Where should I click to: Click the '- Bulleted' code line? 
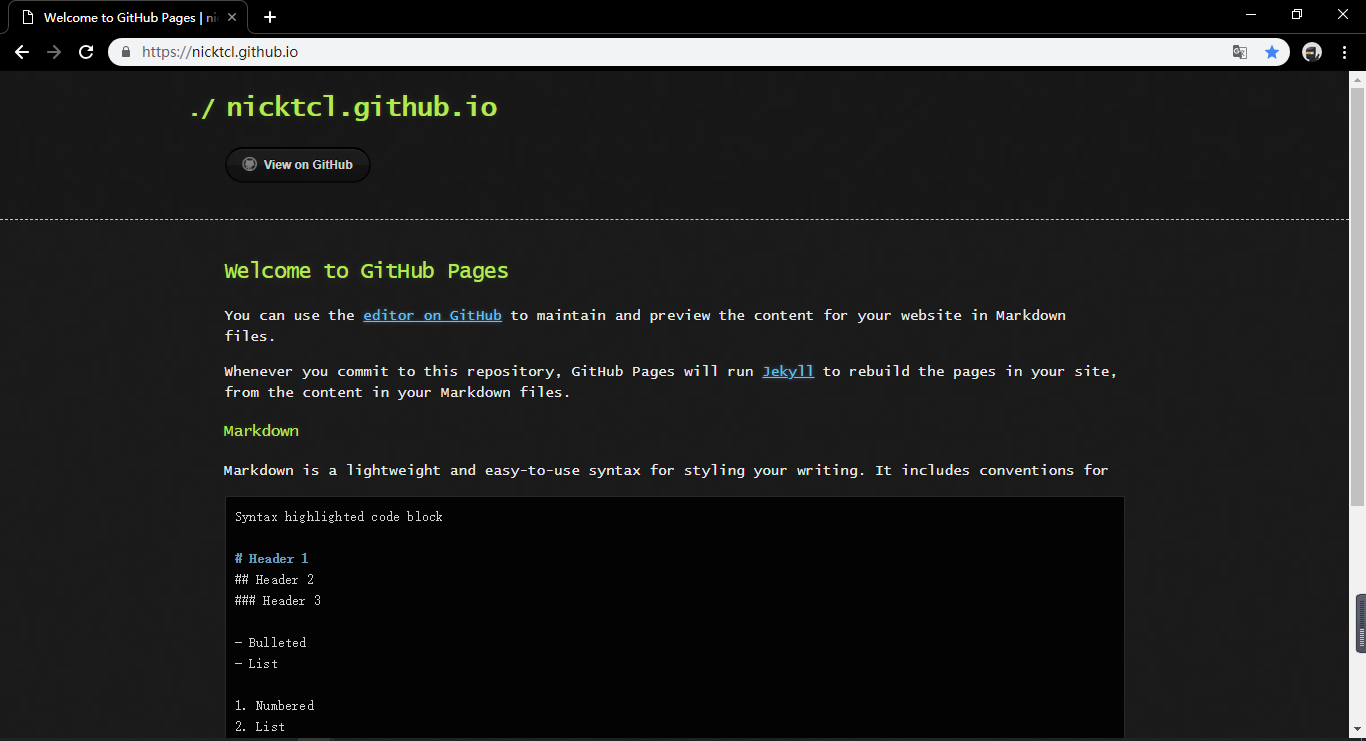[x=271, y=643]
